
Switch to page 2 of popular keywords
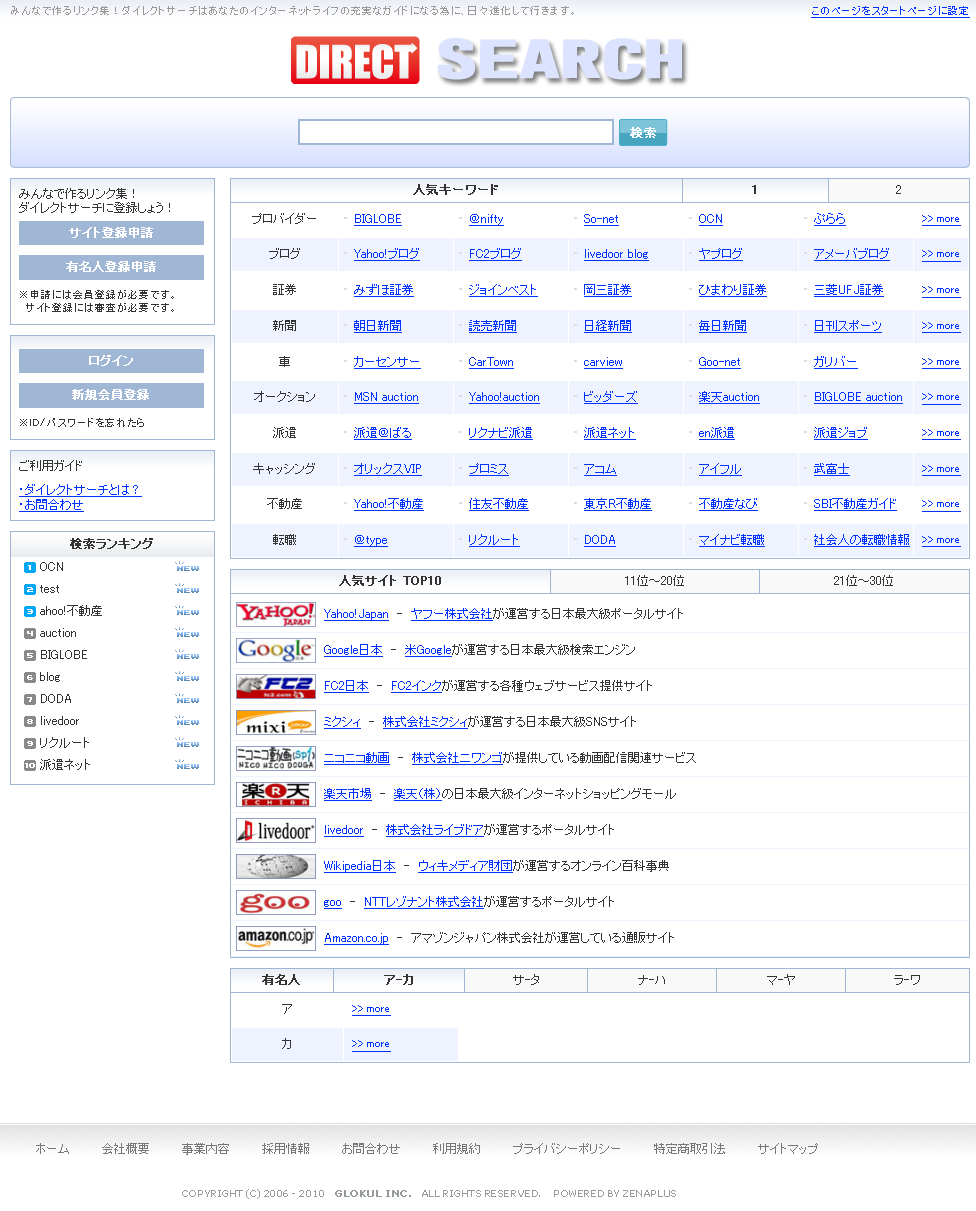click(898, 190)
